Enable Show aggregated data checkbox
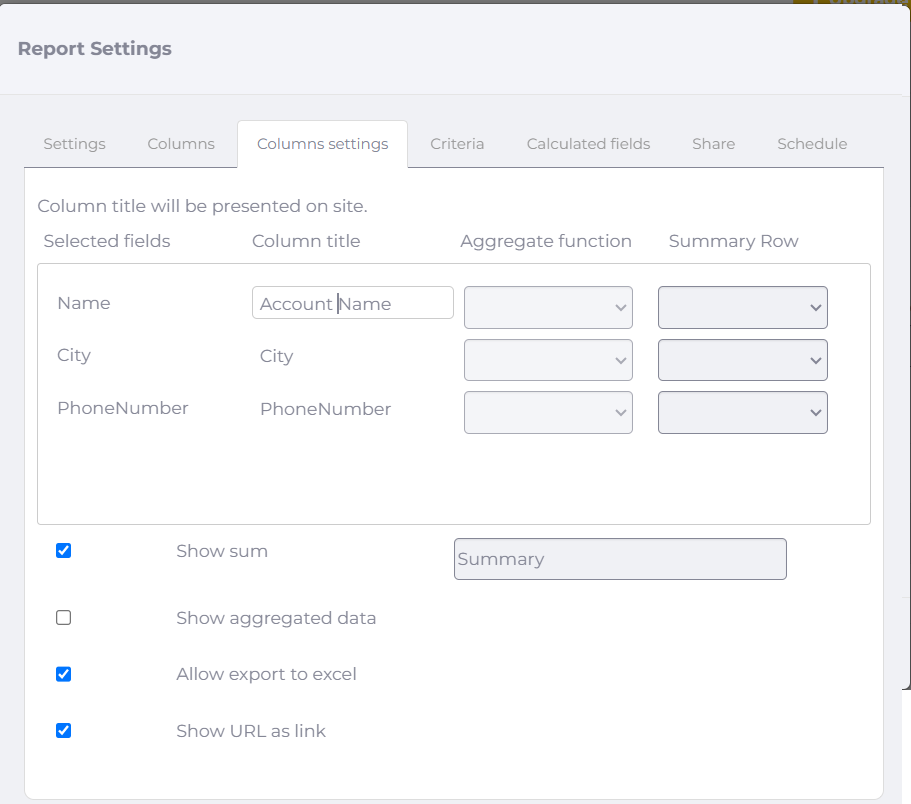The width and height of the screenshot is (911, 804). coord(63,618)
